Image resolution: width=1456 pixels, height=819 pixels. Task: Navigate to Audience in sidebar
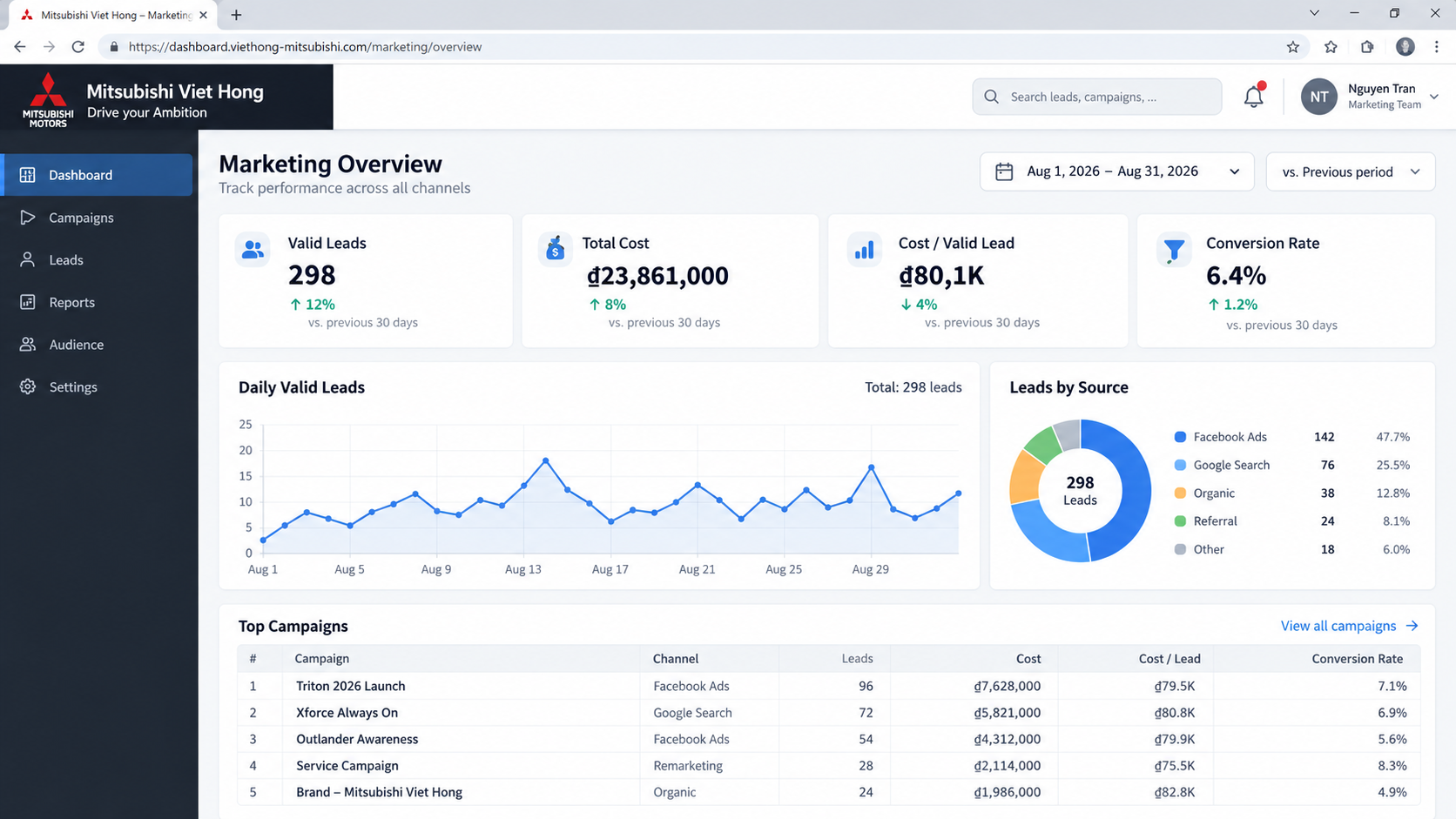click(x=97, y=345)
